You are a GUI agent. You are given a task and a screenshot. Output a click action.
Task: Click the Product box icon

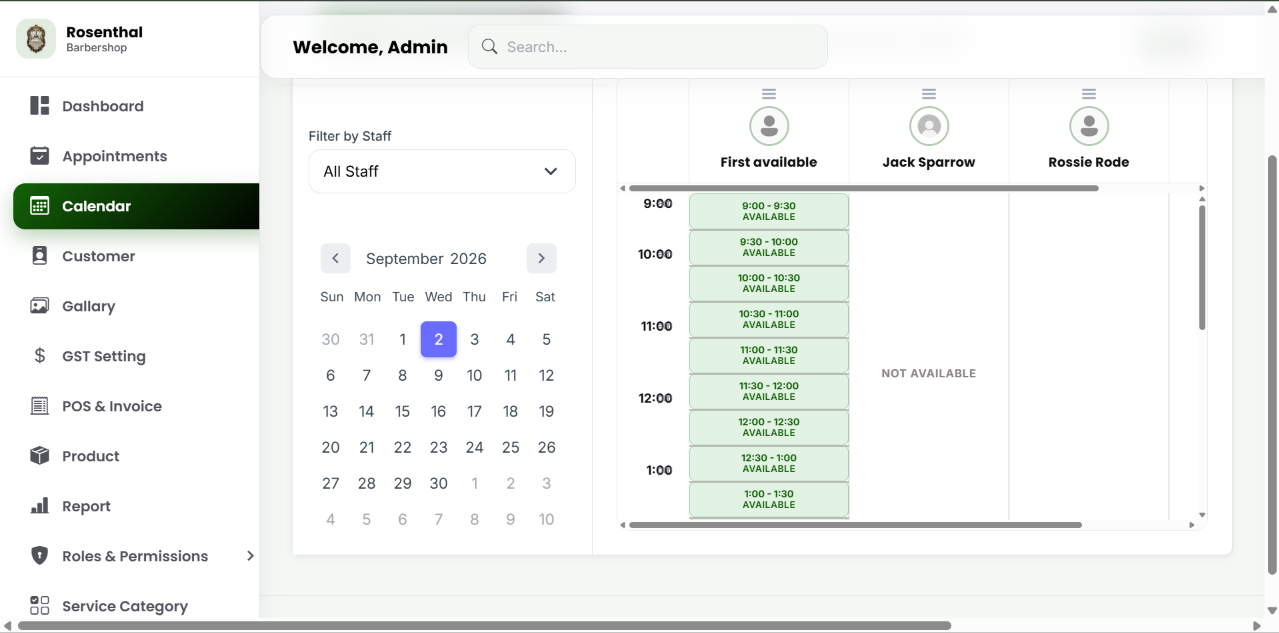(40, 456)
